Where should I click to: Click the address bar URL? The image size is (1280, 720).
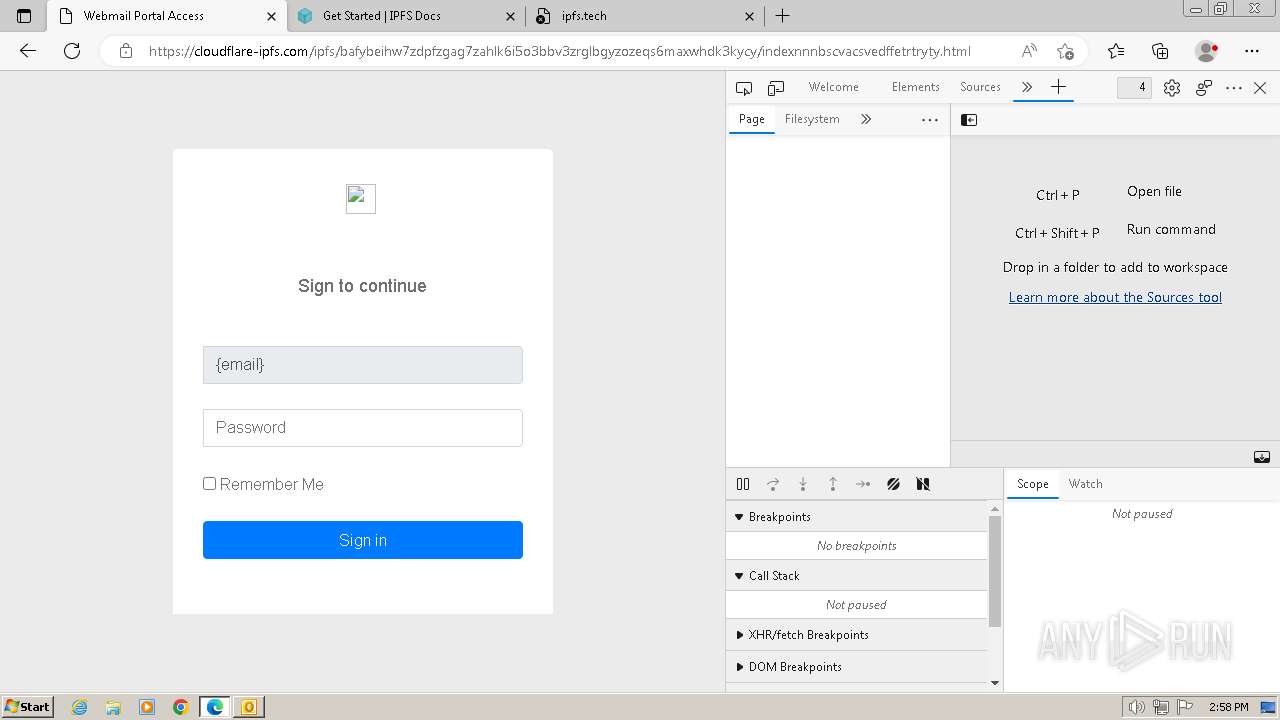(559, 51)
